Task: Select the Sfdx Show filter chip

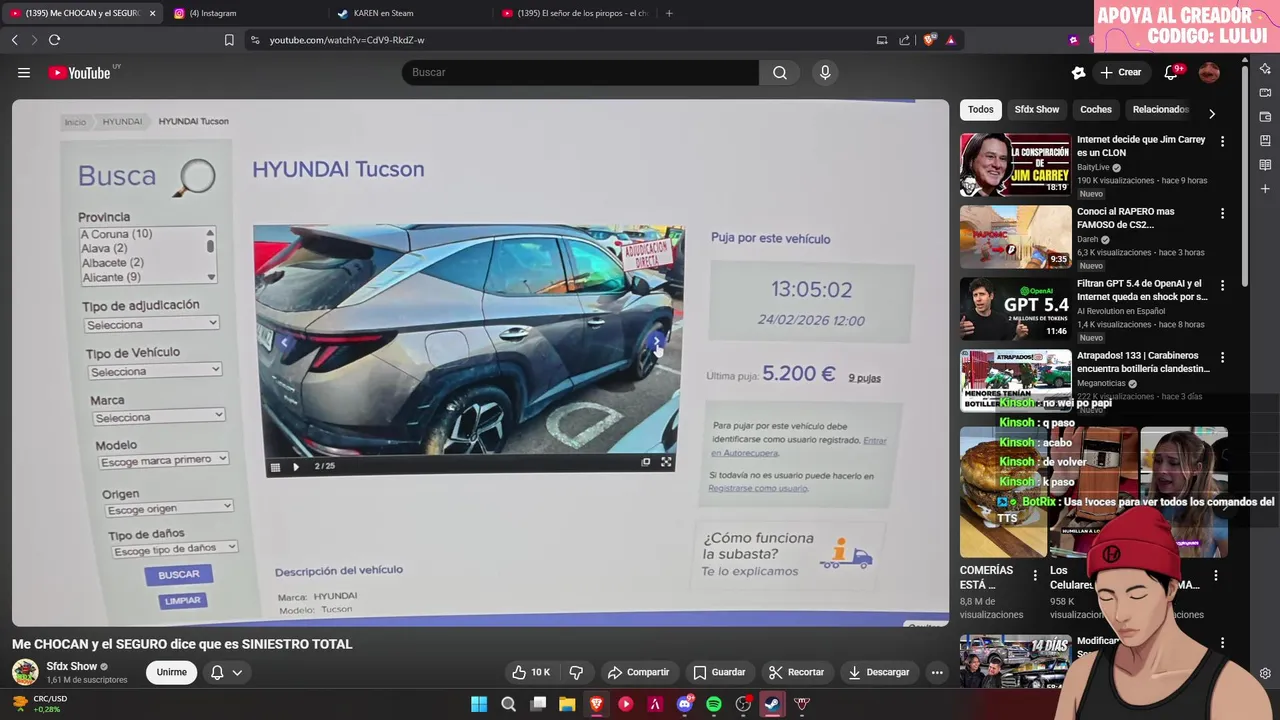Action: [1037, 109]
